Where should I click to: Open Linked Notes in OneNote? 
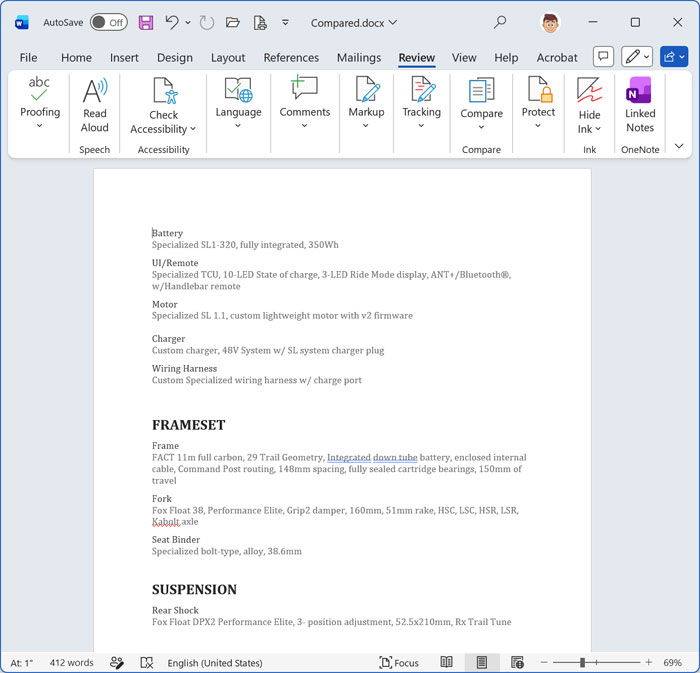(x=640, y=105)
